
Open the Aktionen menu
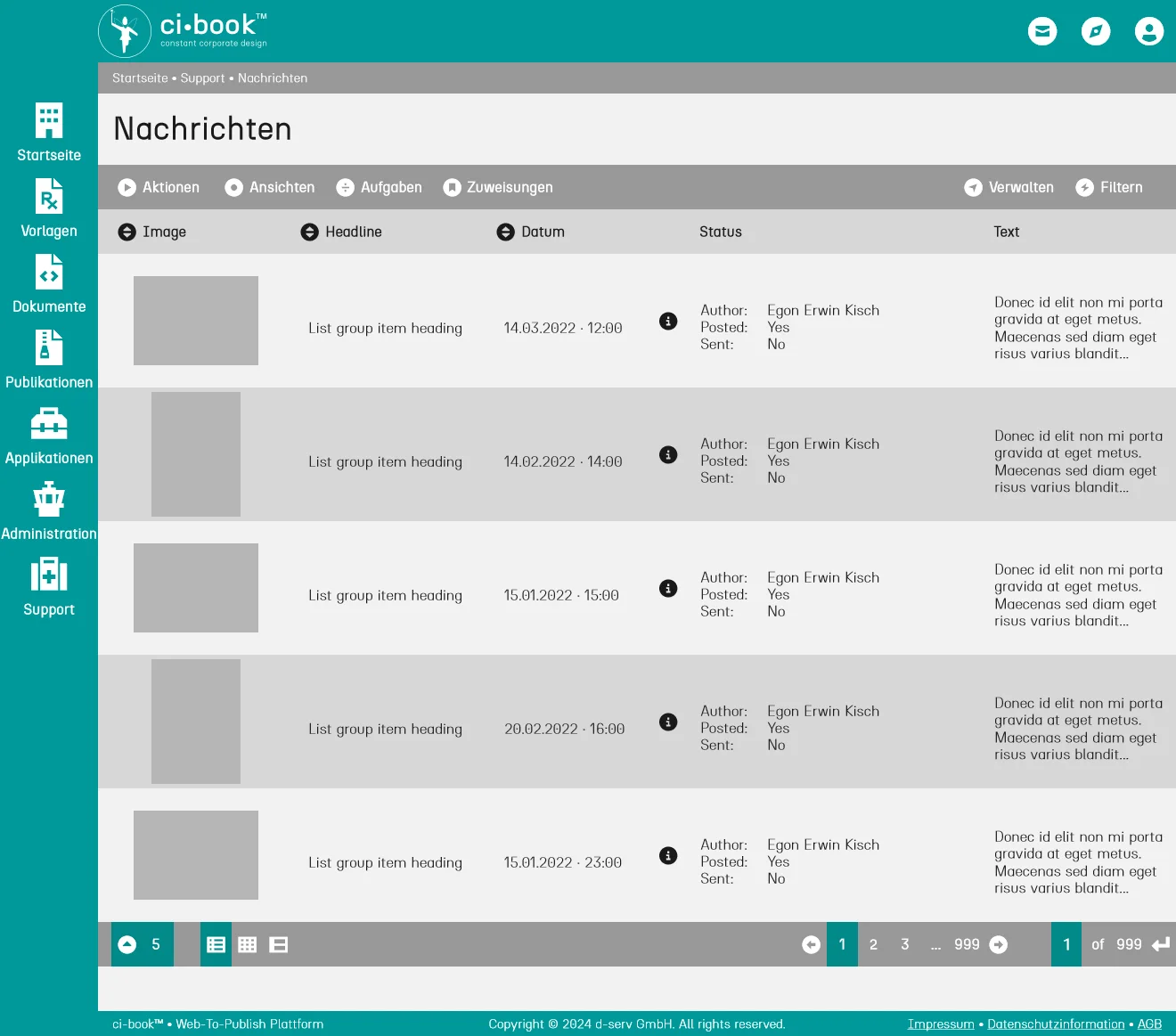(159, 187)
